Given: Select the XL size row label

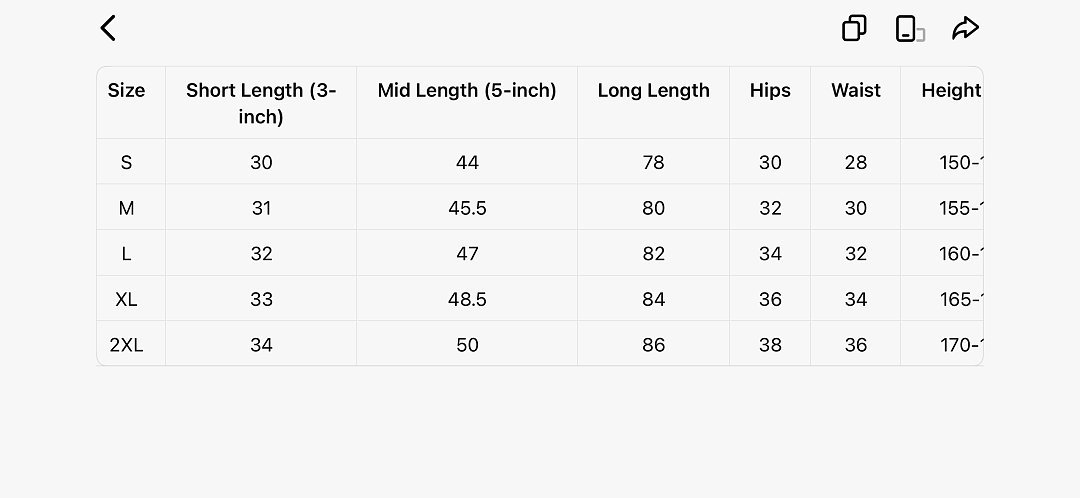Looking at the screenshot, I should click(127, 299).
